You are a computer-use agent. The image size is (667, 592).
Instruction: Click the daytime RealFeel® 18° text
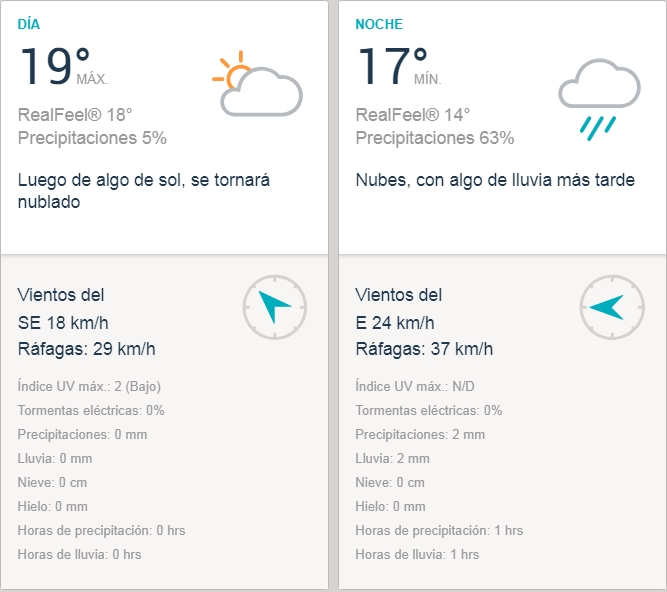(75, 114)
